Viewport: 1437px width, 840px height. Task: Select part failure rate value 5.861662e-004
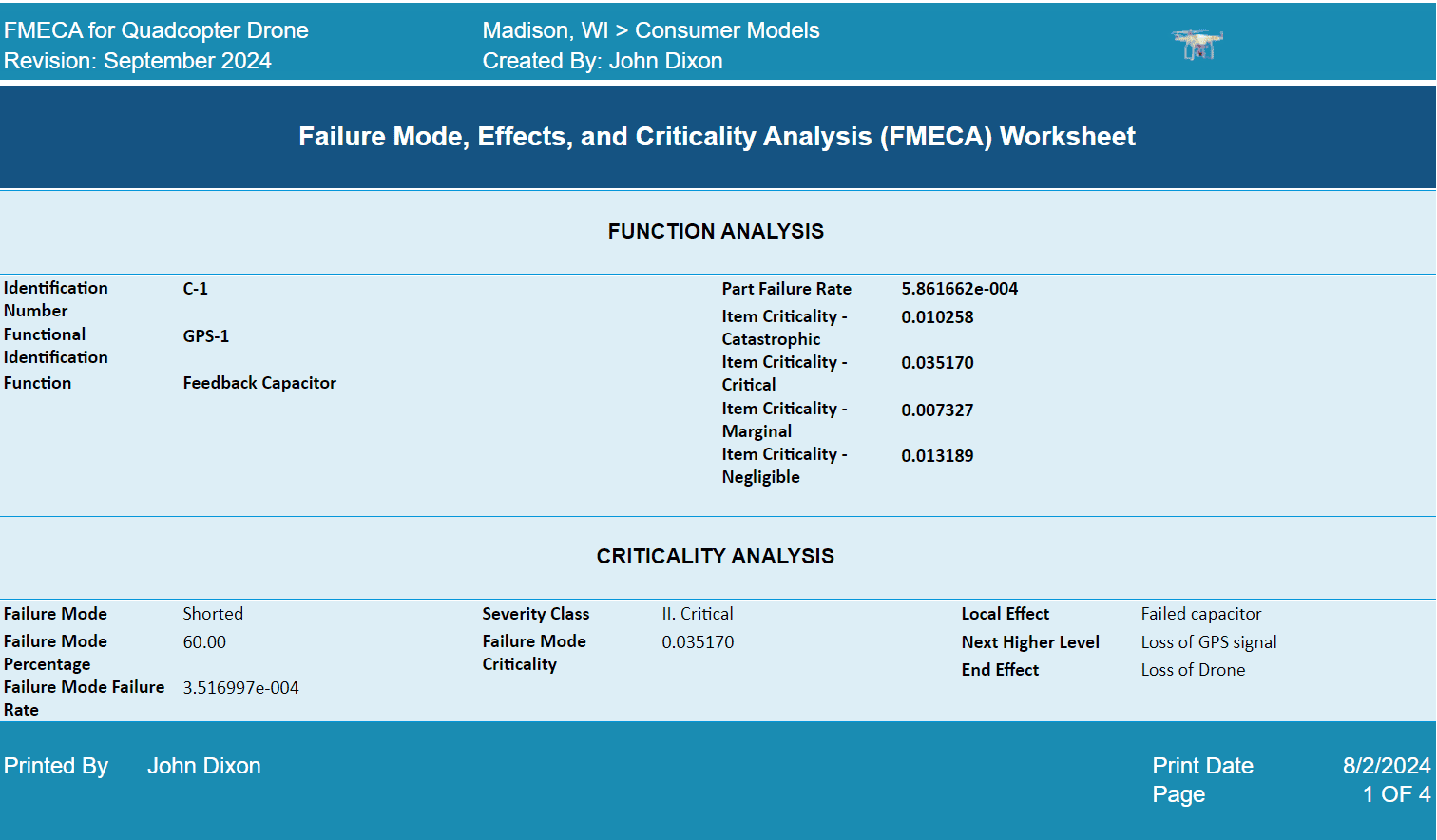(959, 289)
